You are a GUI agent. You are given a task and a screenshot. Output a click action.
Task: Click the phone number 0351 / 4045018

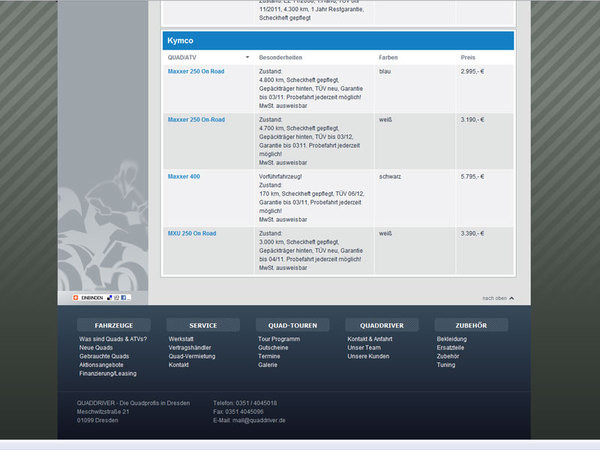(256, 403)
